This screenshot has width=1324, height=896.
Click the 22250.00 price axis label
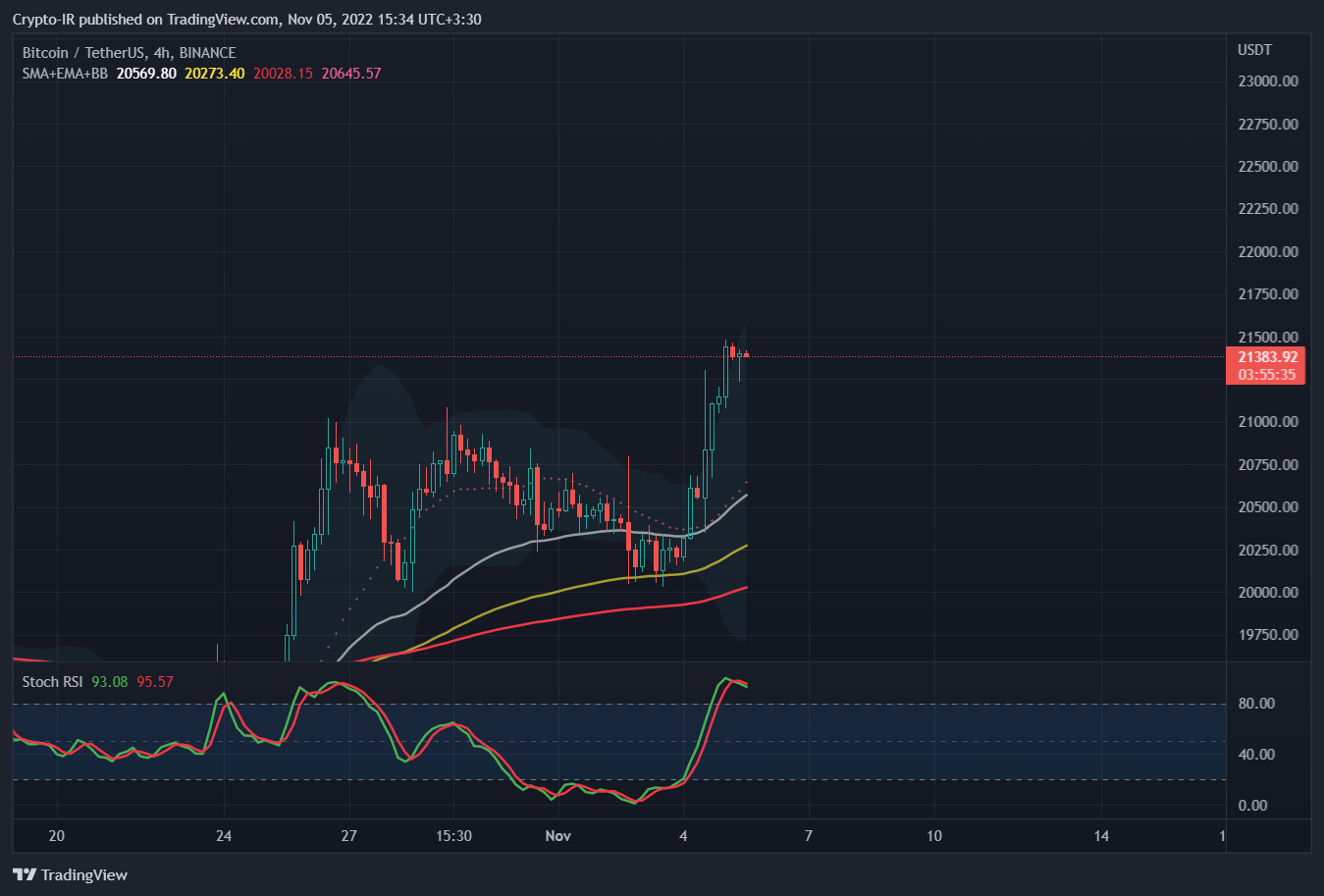[x=1268, y=209]
